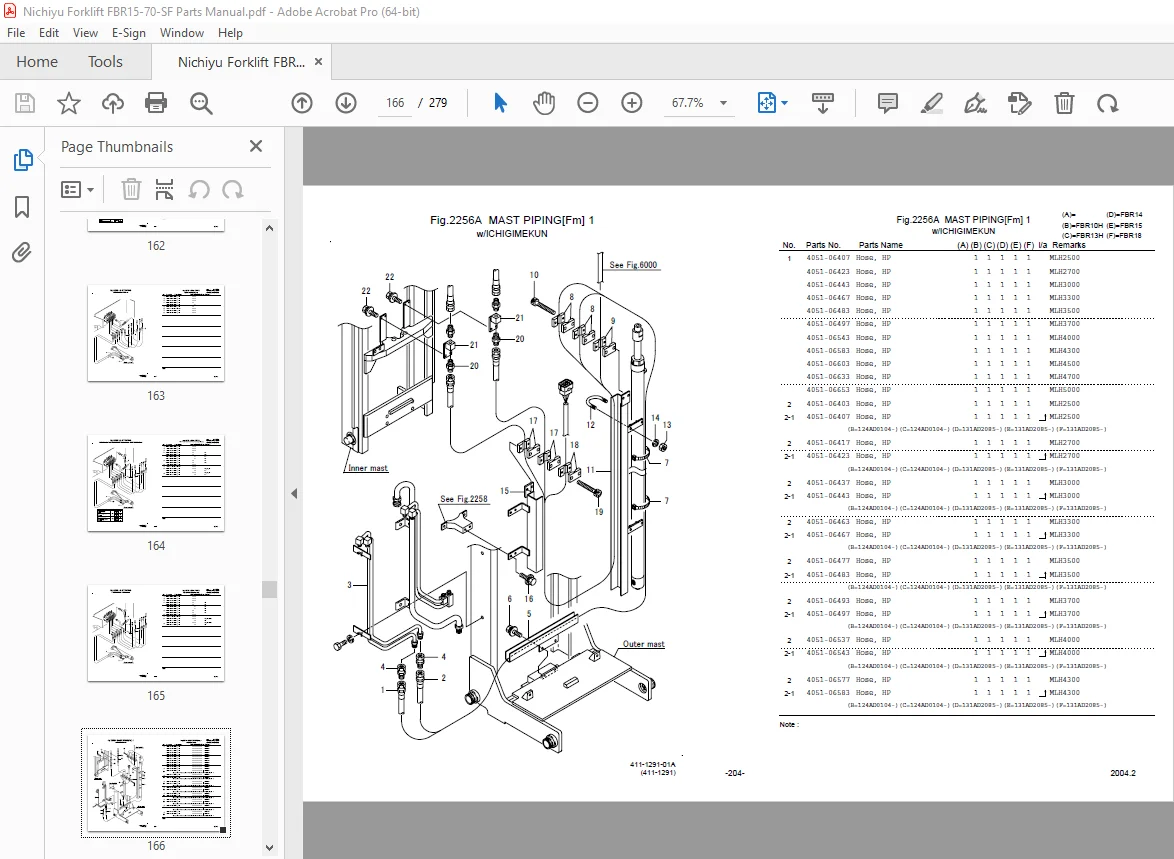Close the Page Thumbnails panel

pyautogui.click(x=256, y=146)
